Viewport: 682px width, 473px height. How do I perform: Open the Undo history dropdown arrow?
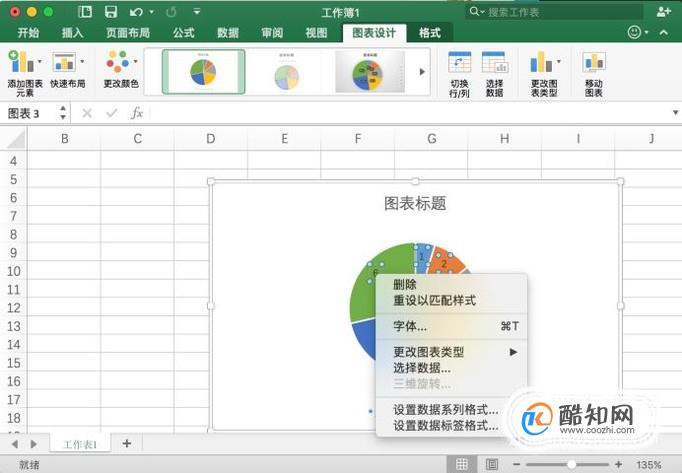[151, 12]
